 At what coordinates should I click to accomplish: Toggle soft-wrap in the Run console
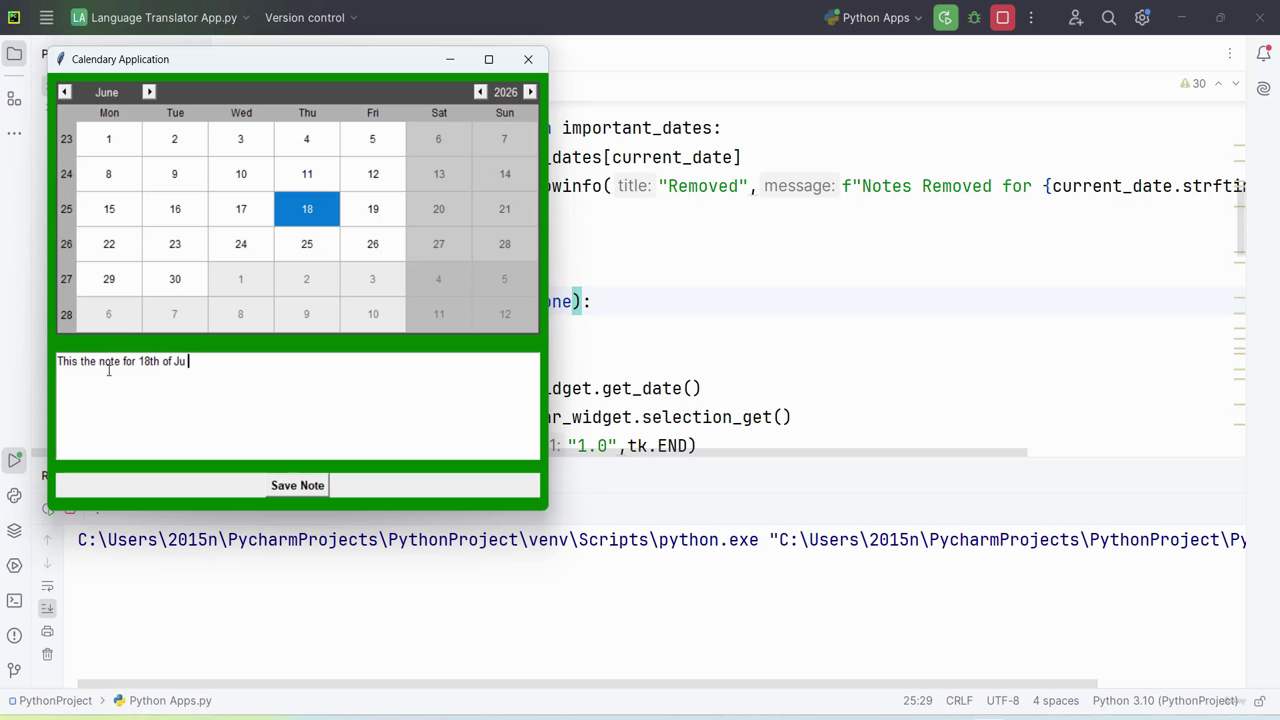[47, 585]
